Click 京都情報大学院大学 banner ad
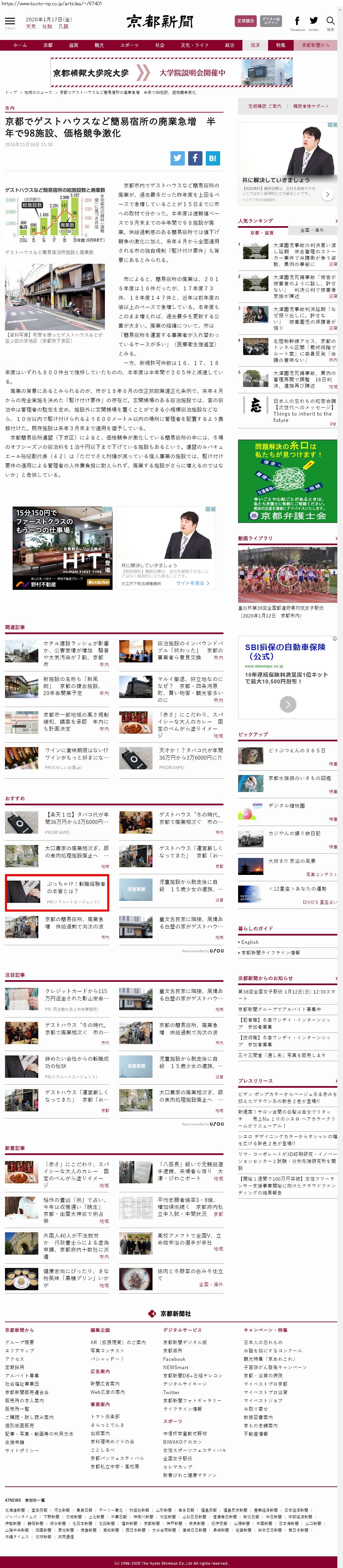The height and width of the screenshot is (1568, 343). 171,72
